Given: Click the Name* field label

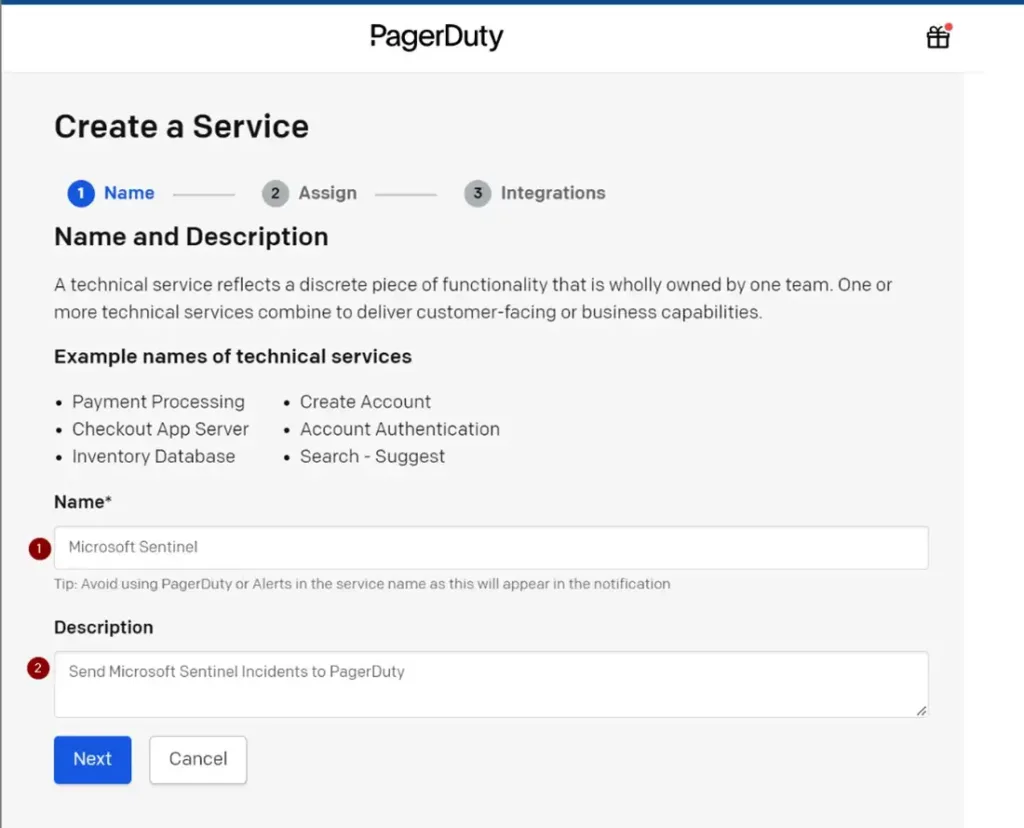Looking at the screenshot, I should (82, 502).
